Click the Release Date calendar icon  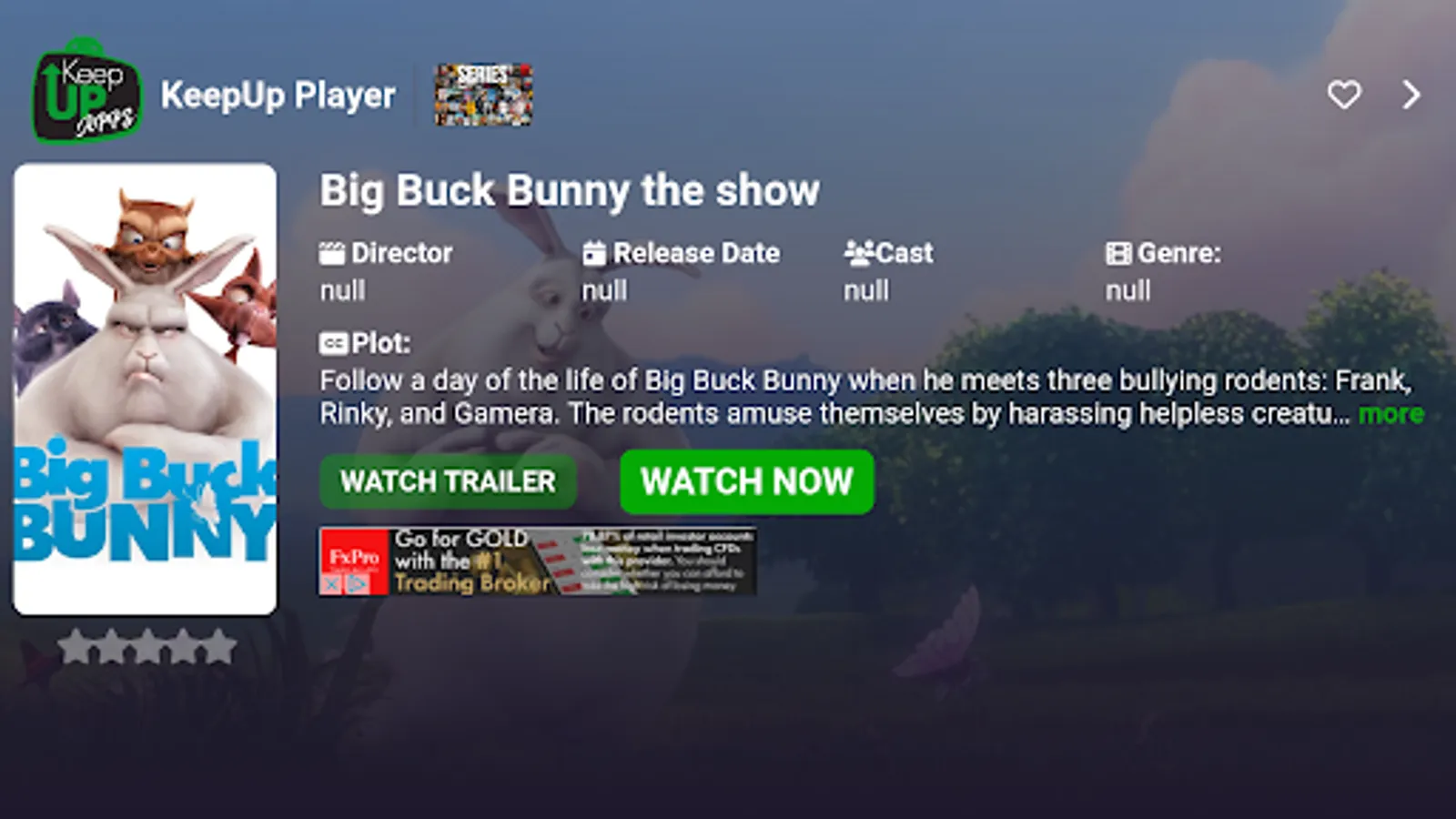[594, 253]
